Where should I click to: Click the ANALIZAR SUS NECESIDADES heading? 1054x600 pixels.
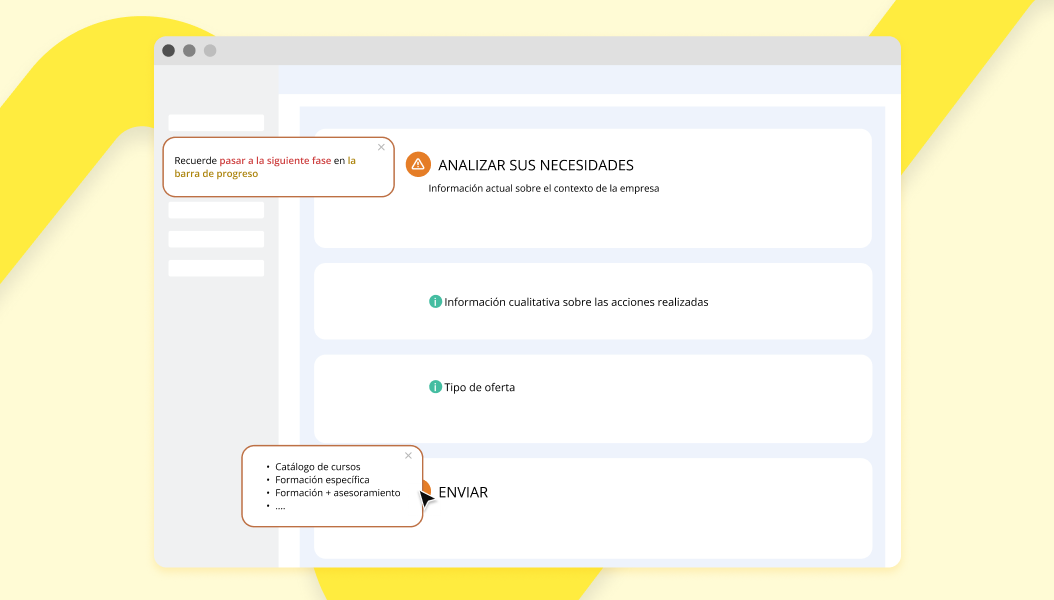click(x=536, y=165)
